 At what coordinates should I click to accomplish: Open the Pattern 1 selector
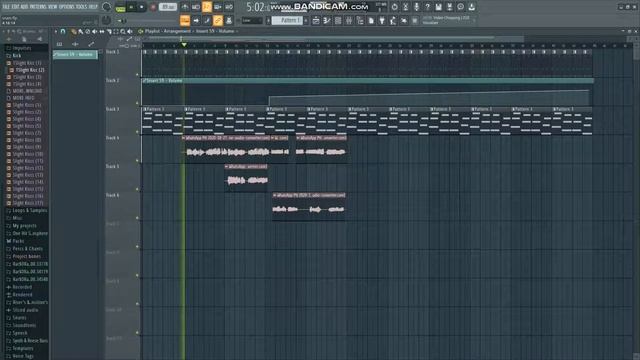coord(287,20)
